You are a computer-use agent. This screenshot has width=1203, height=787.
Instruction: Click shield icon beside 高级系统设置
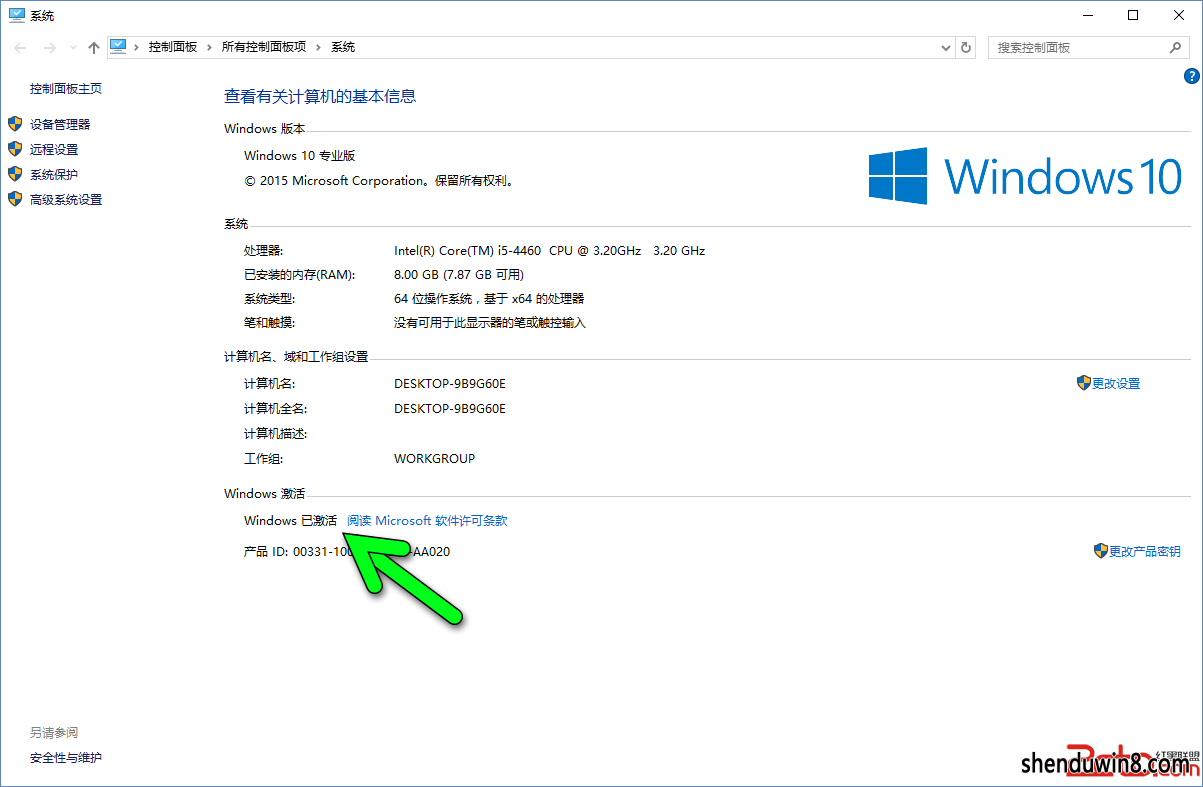(x=15, y=198)
